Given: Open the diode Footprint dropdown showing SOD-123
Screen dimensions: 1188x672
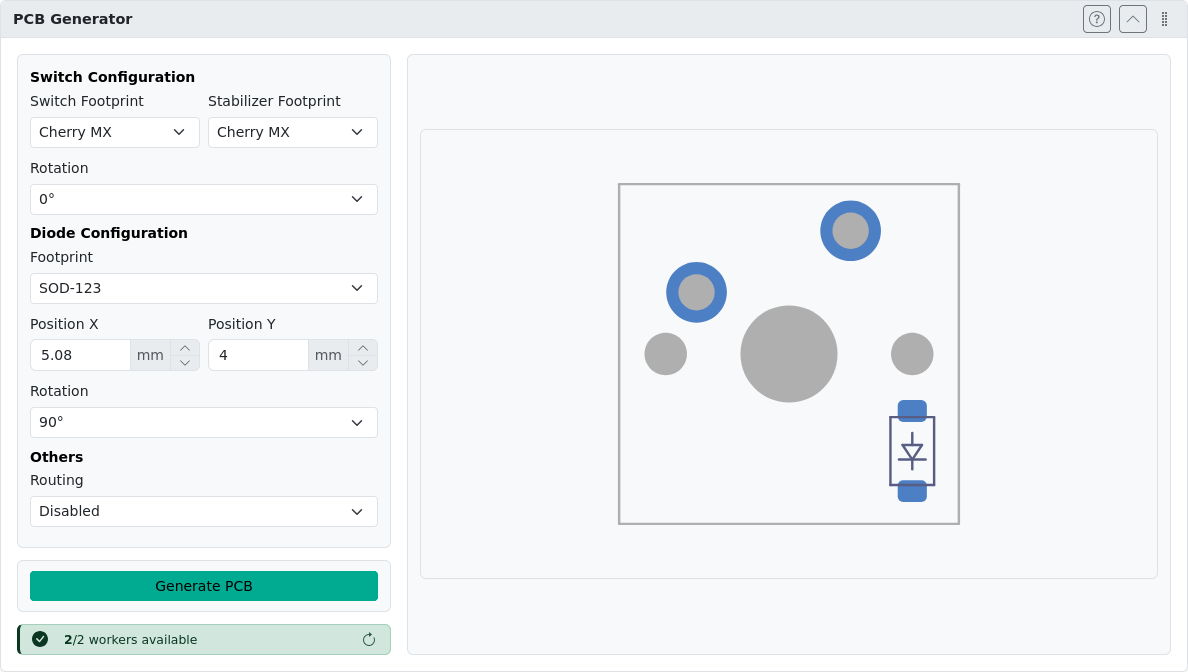Looking at the screenshot, I should [203, 288].
